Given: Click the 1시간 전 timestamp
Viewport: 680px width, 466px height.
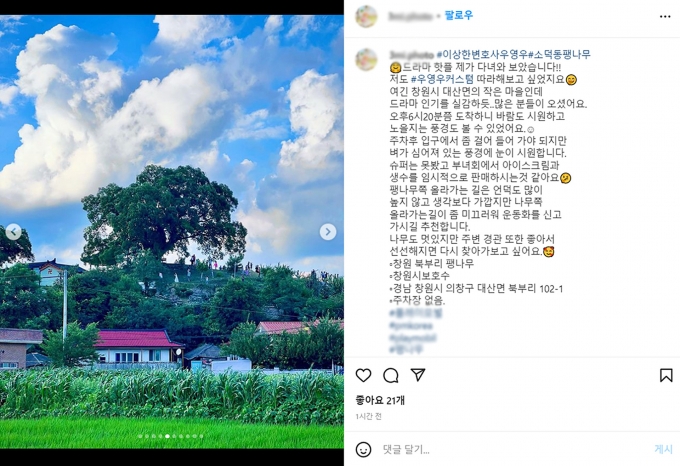Looking at the screenshot, I should click(x=369, y=417).
